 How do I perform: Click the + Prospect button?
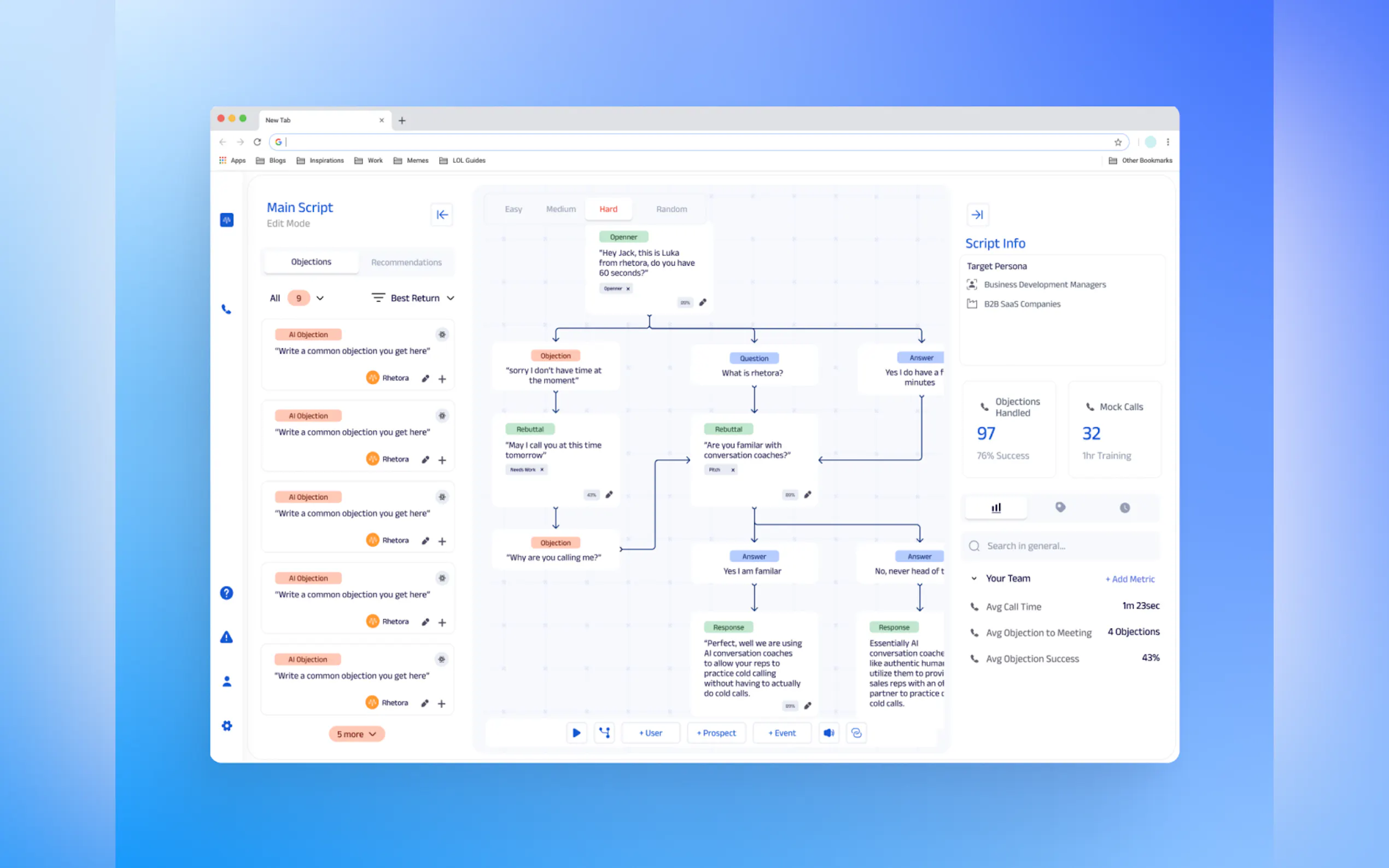click(716, 733)
